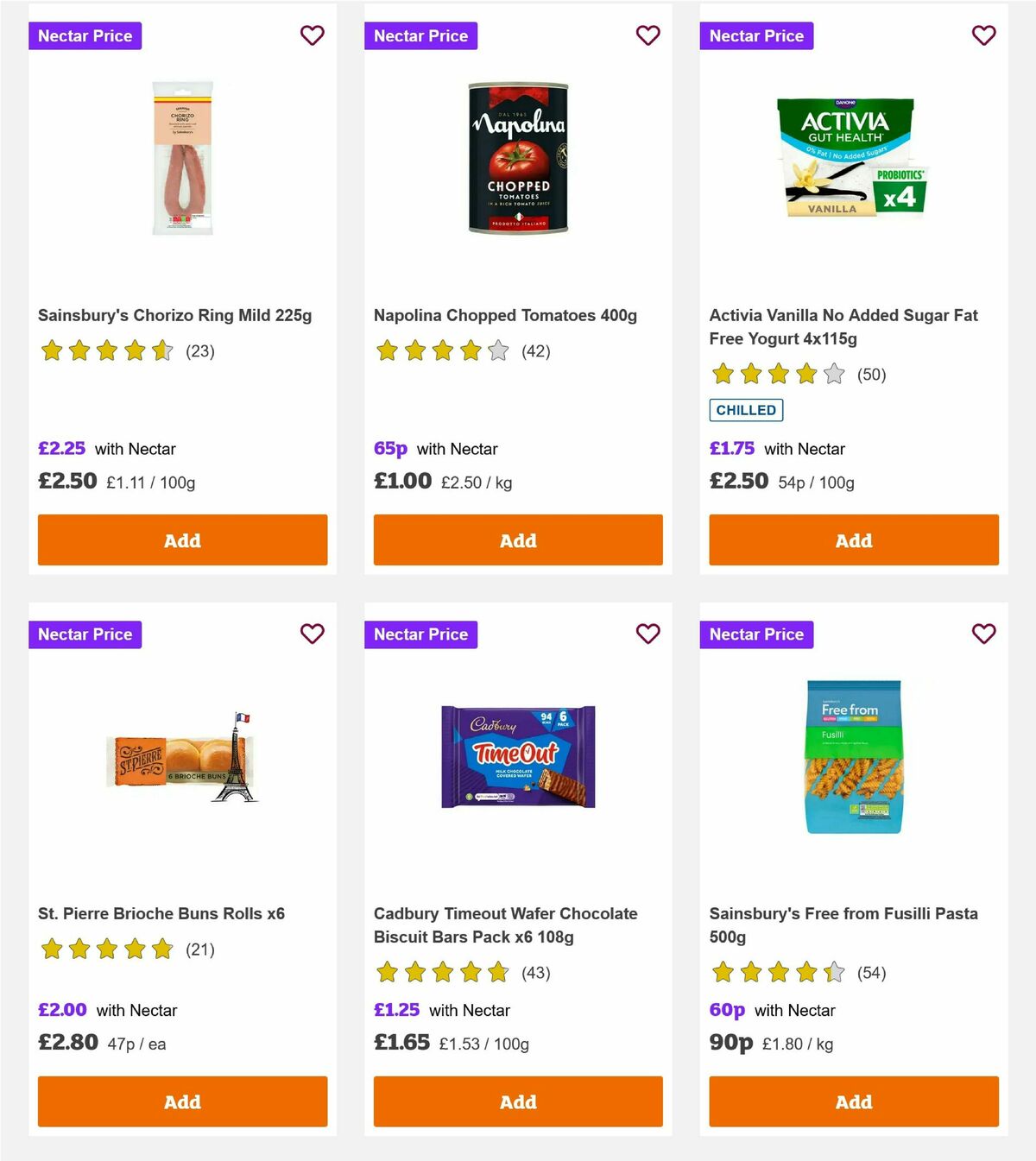The image size is (1036, 1161).
Task: Add St. Pierre Brioche Buns to basket
Action: [x=181, y=1101]
